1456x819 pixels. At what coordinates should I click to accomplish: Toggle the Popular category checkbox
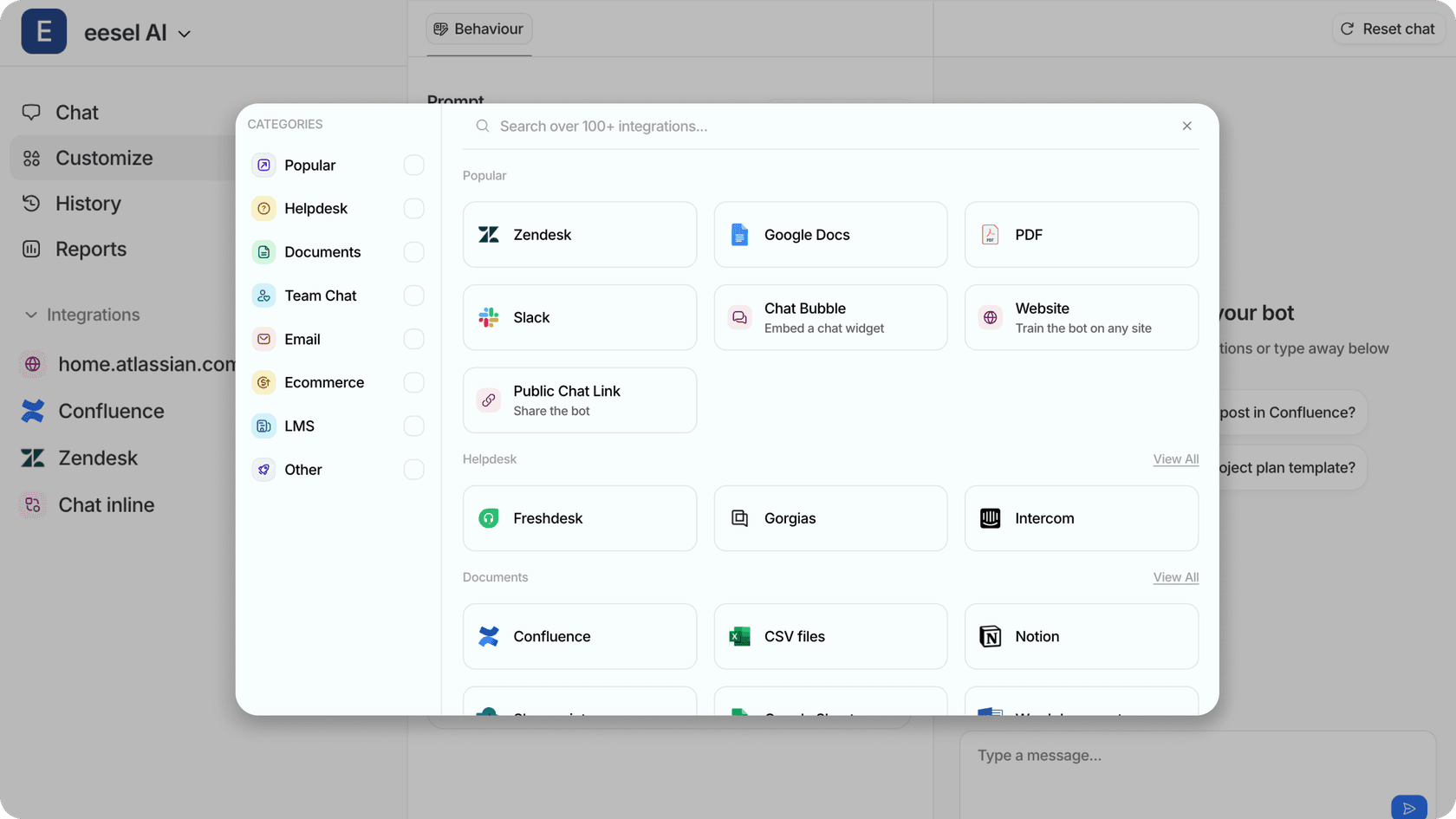[413, 165]
